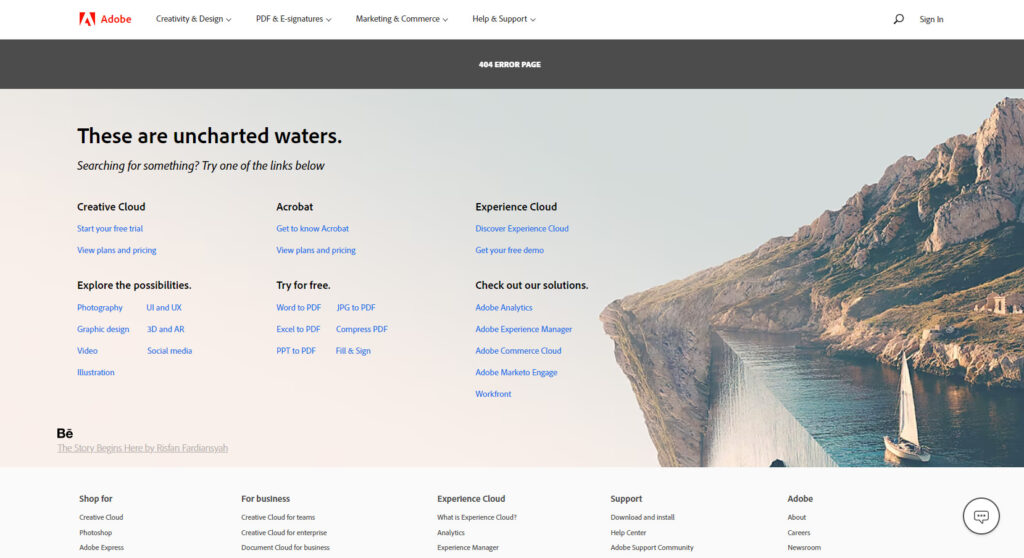Image resolution: width=1024 pixels, height=558 pixels.
Task: Open Creative Cloud for teams footer link
Action: (278, 517)
